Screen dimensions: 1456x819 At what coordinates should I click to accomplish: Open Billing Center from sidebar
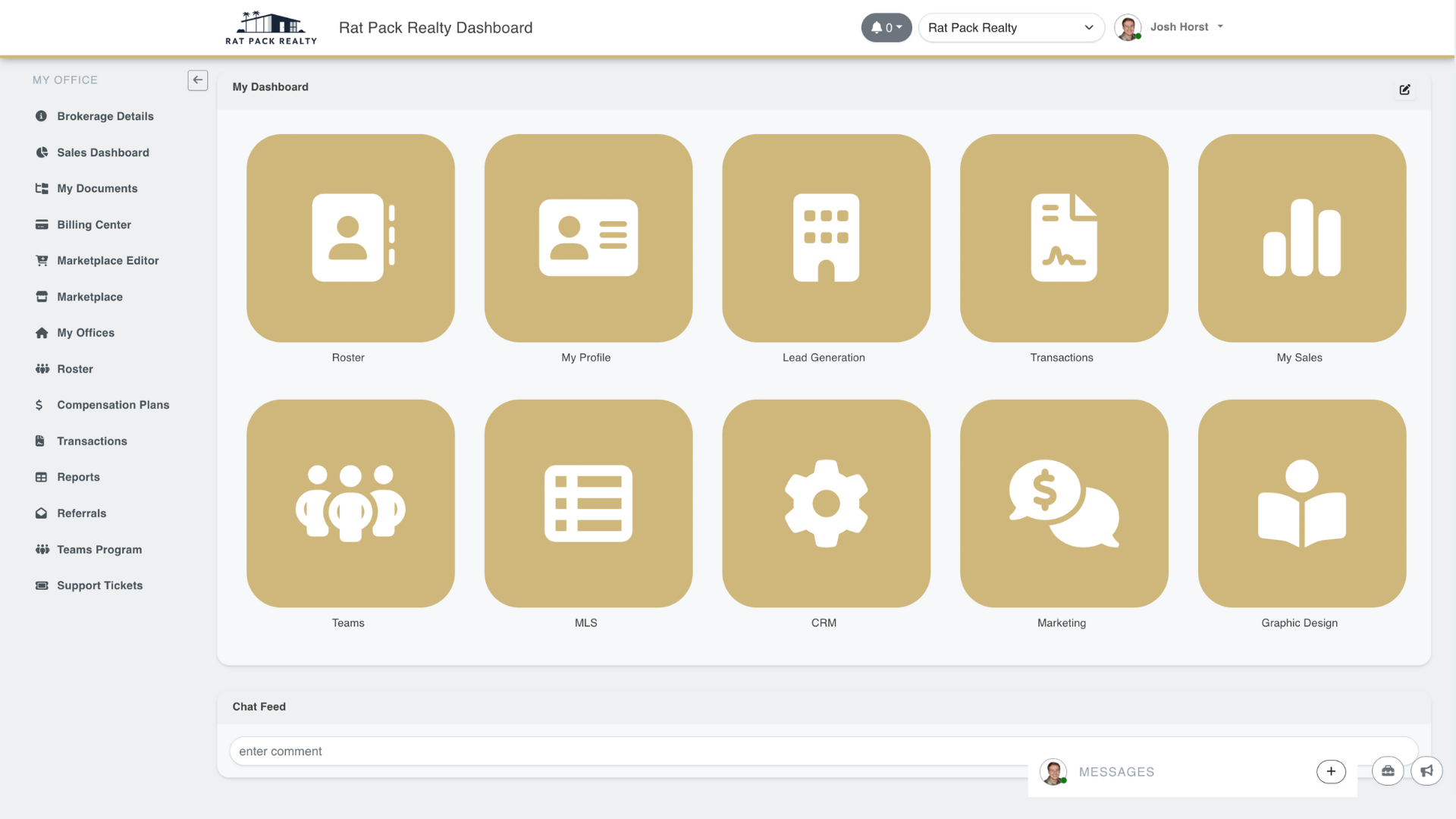(x=94, y=224)
